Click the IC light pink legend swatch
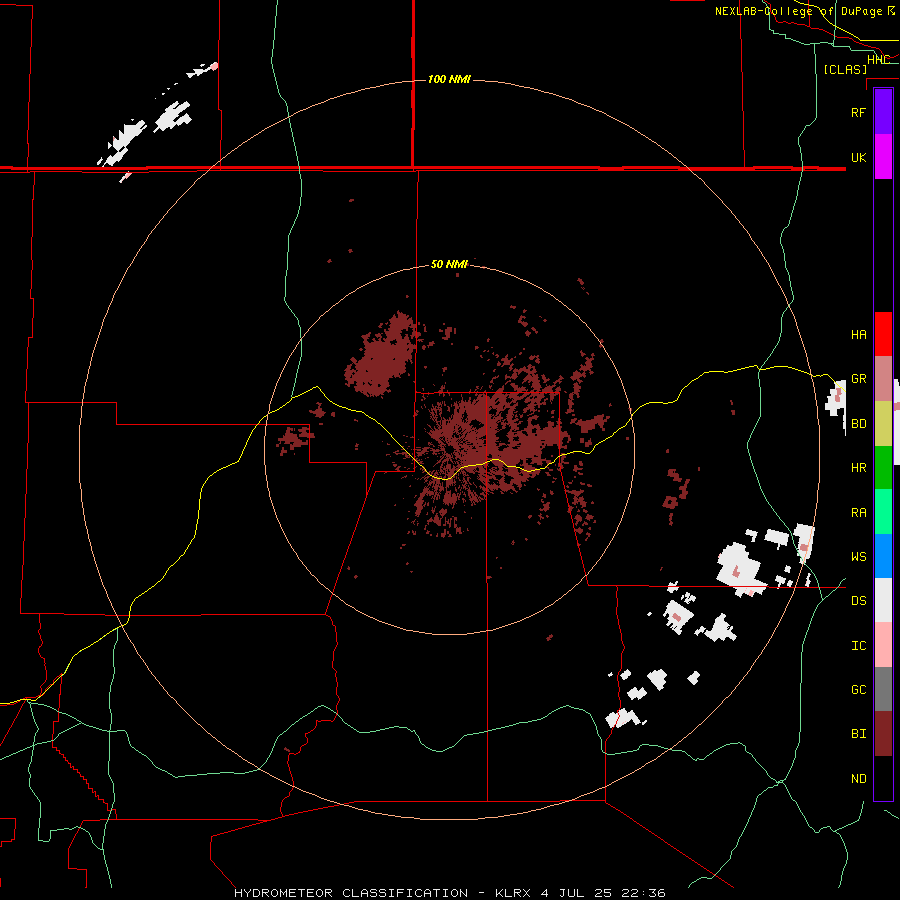 pyautogui.click(x=883, y=645)
